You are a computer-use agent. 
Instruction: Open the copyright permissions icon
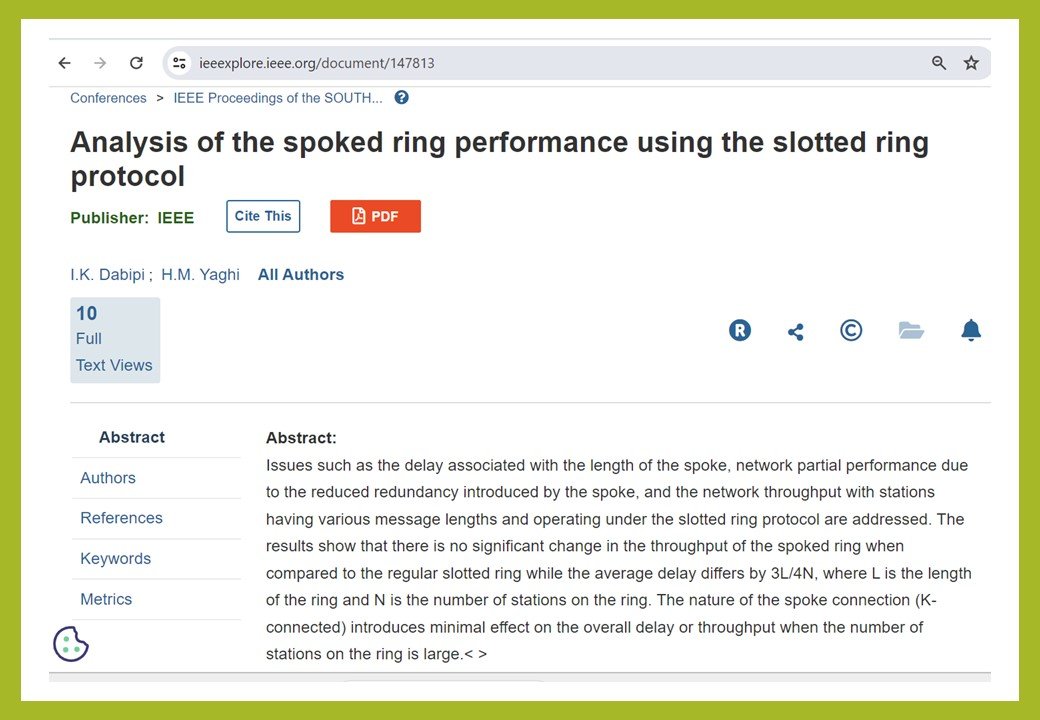click(x=851, y=331)
